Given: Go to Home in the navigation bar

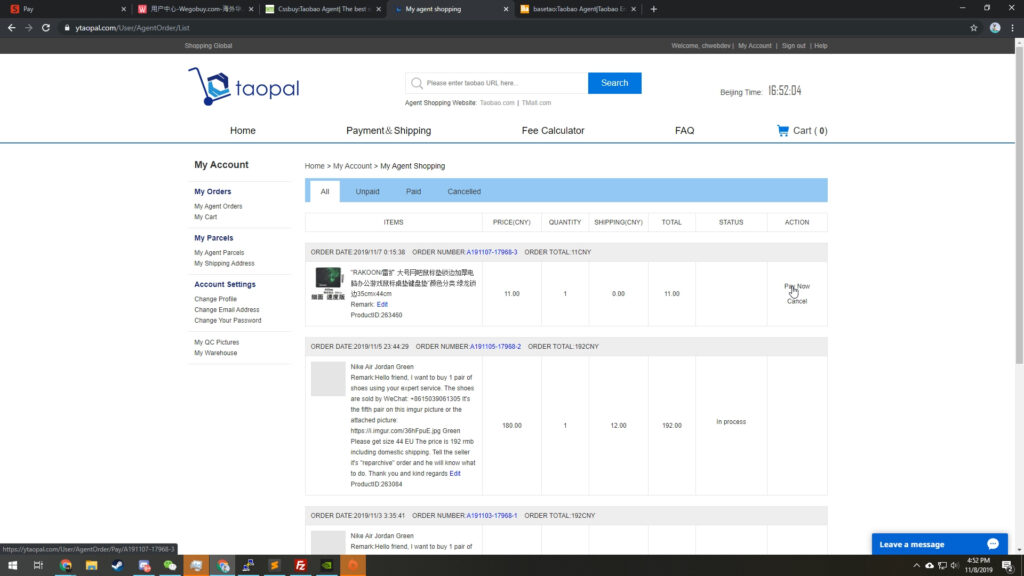Looking at the screenshot, I should (242, 131).
